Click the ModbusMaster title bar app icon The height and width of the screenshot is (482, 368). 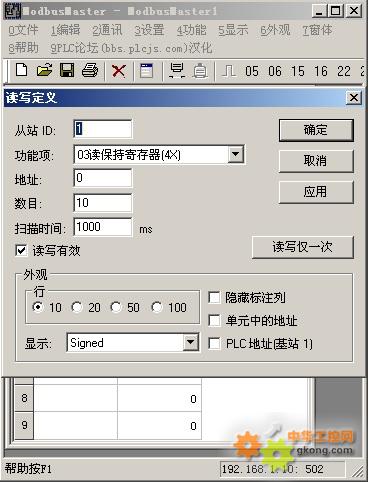pos(13,11)
